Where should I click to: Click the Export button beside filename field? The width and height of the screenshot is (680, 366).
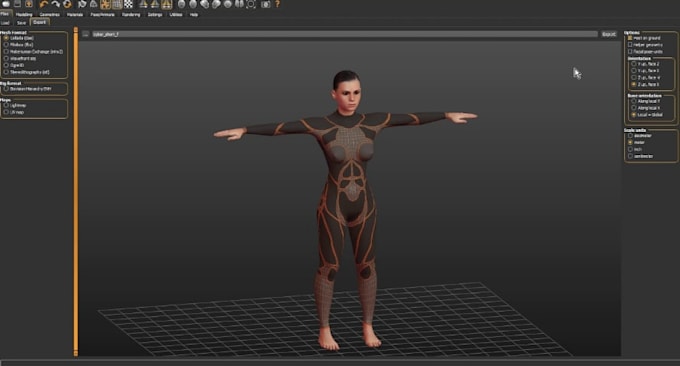tap(608, 34)
